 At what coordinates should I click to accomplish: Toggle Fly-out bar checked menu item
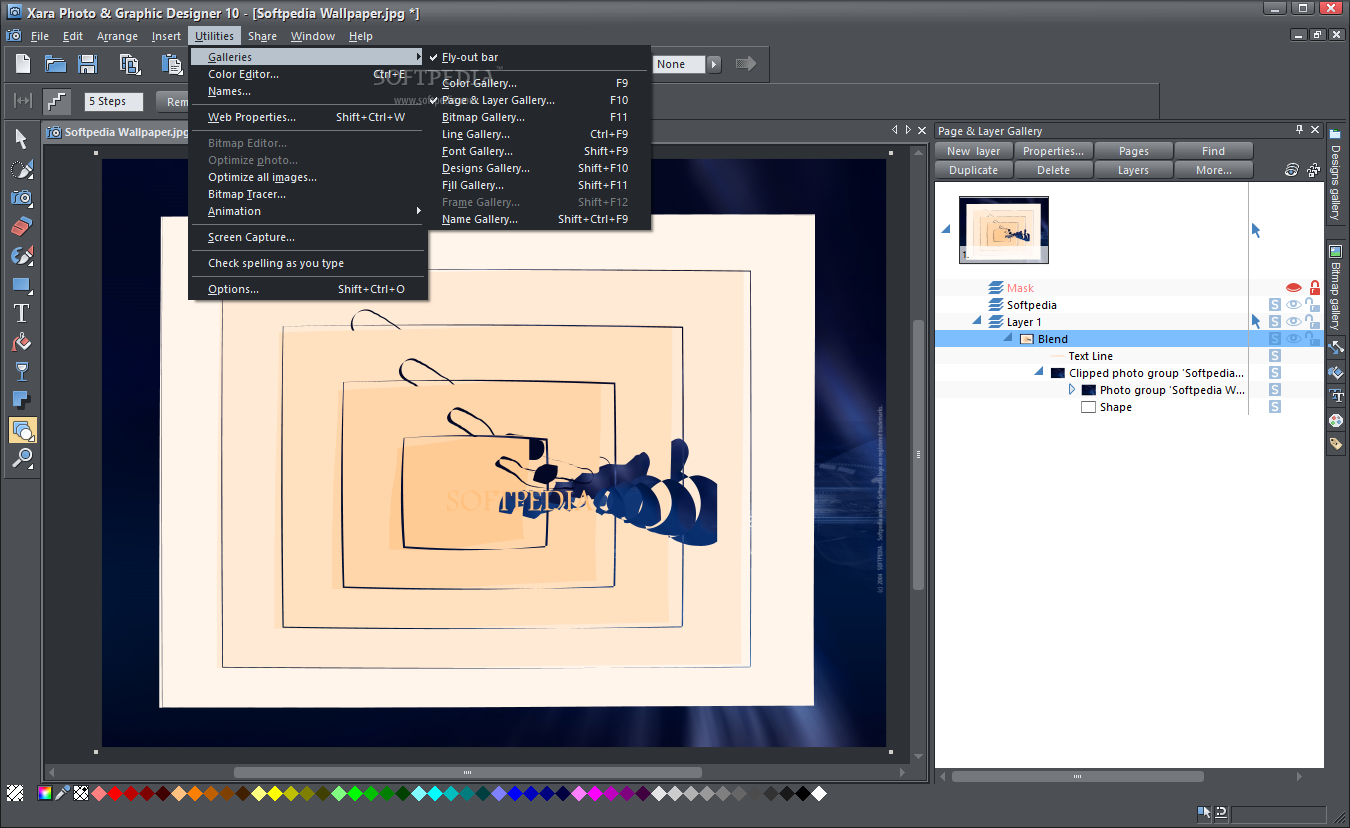540,57
